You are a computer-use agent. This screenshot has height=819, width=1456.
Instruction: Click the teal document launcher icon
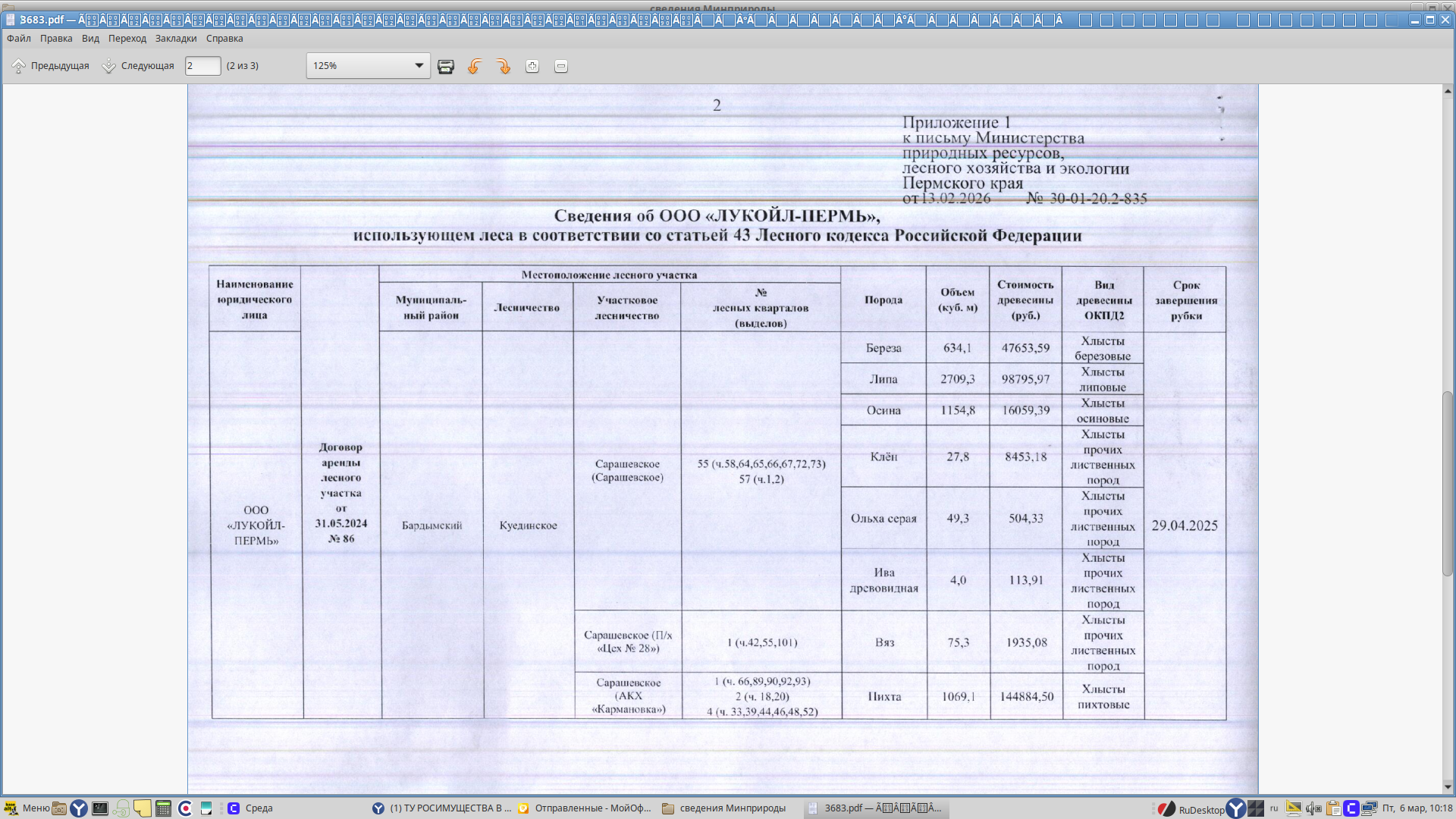click(x=206, y=808)
